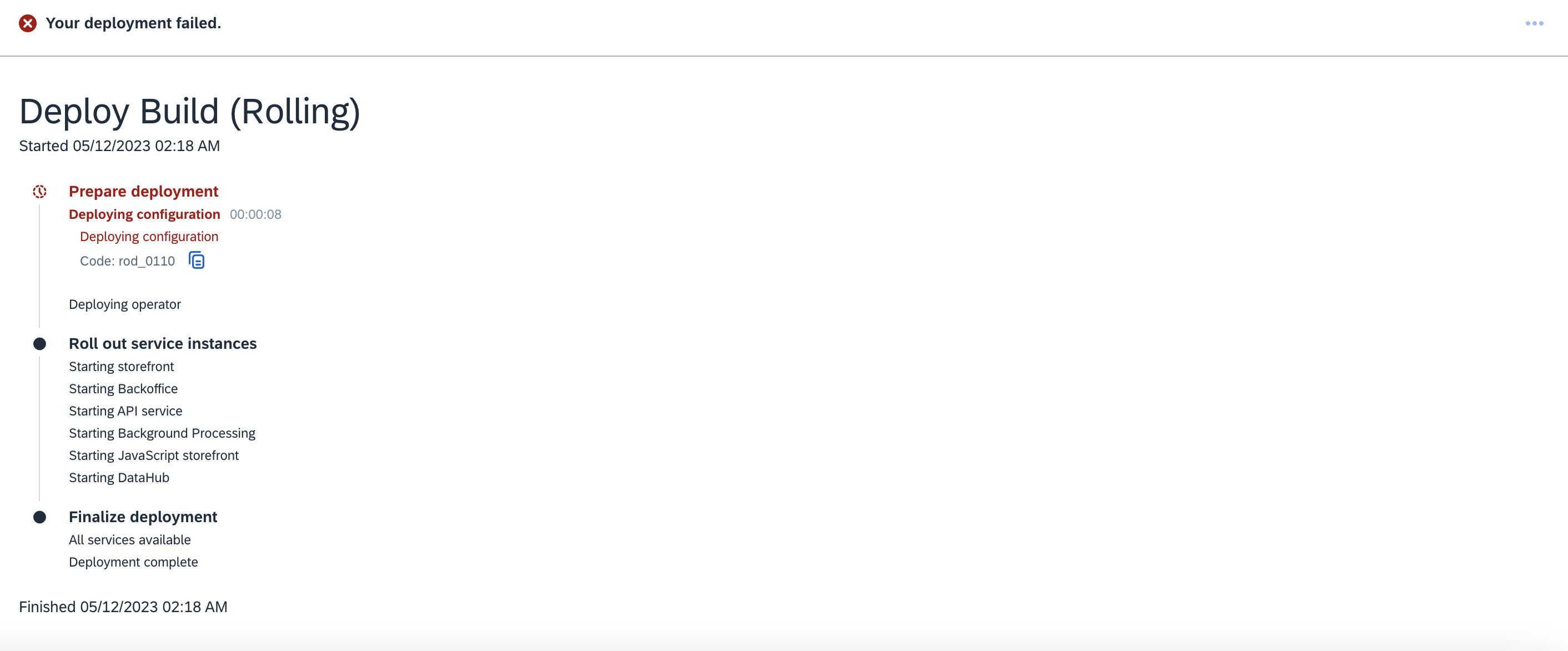This screenshot has width=1568, height=651.
Task: Open the three-dot more options menu
Action: tap(1534, 23)
